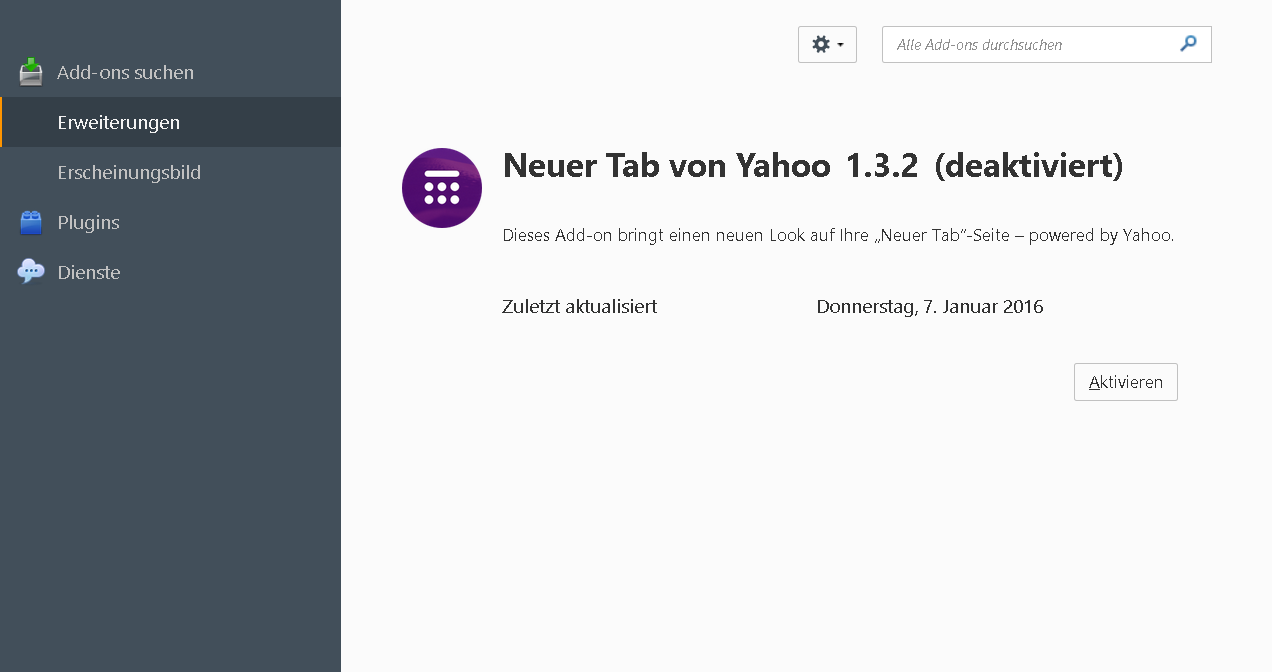The height and width of the screenshot is (672, 1272).
Task: Click the magnifier search icon
Action: coord(1188,44)
